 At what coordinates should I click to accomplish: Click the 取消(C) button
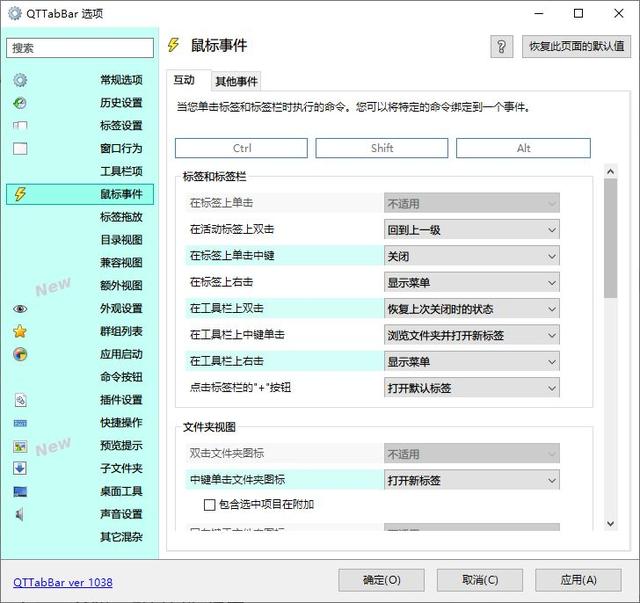[x=480, y=580]
